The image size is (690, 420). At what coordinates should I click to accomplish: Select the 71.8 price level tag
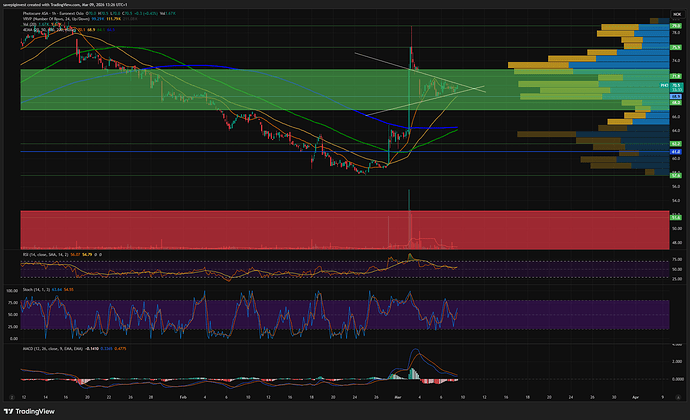676,75
